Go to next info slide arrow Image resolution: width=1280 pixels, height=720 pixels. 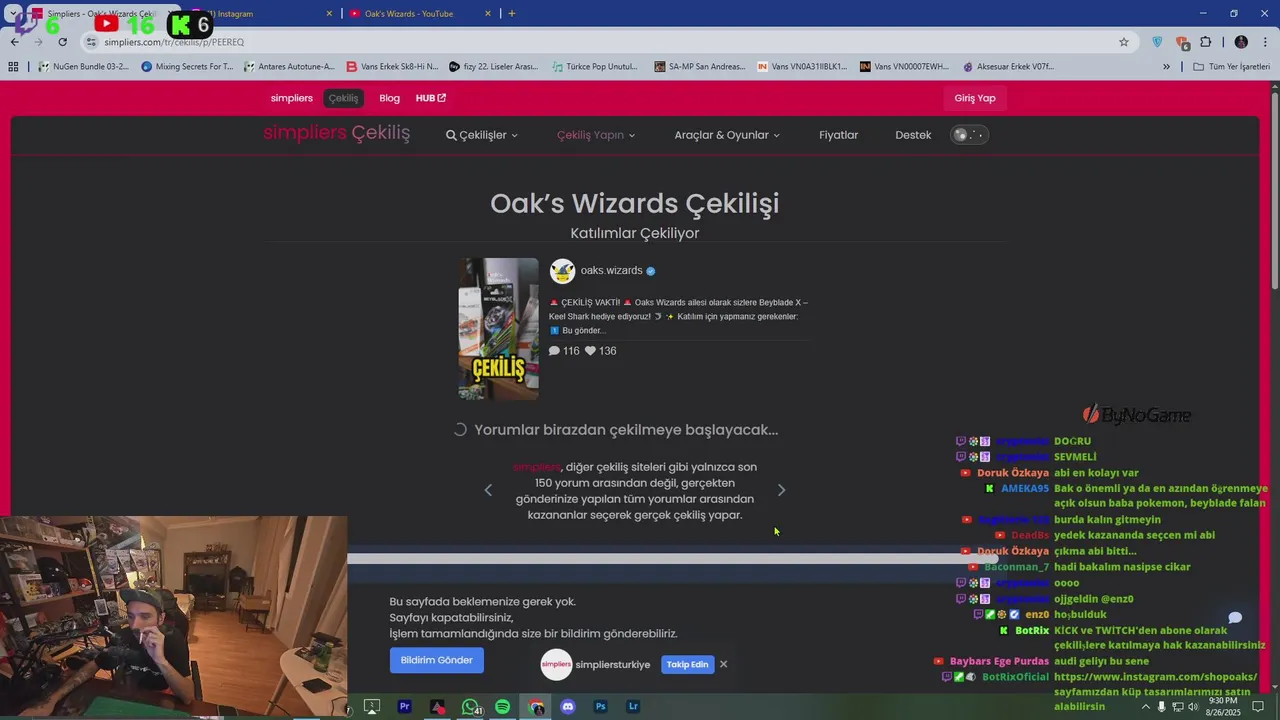point(781,490)
